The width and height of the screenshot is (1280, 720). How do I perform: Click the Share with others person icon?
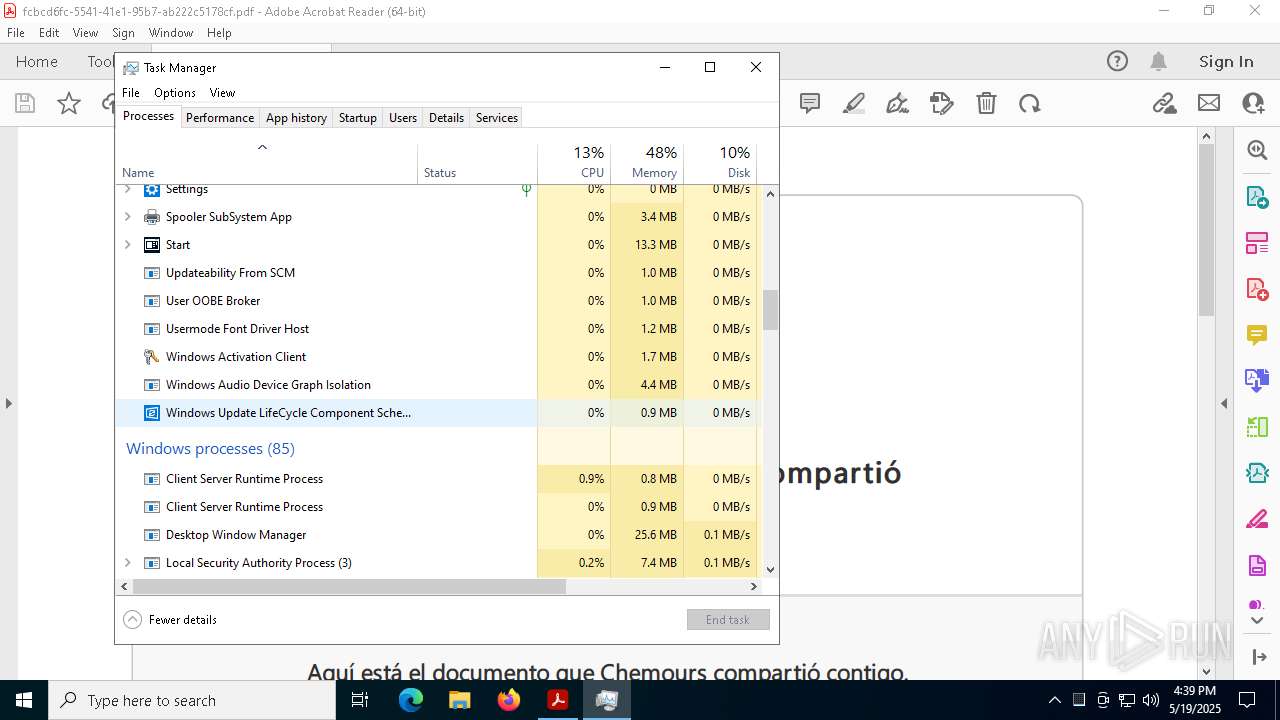pyautogui.click(x=1253, y=103)
